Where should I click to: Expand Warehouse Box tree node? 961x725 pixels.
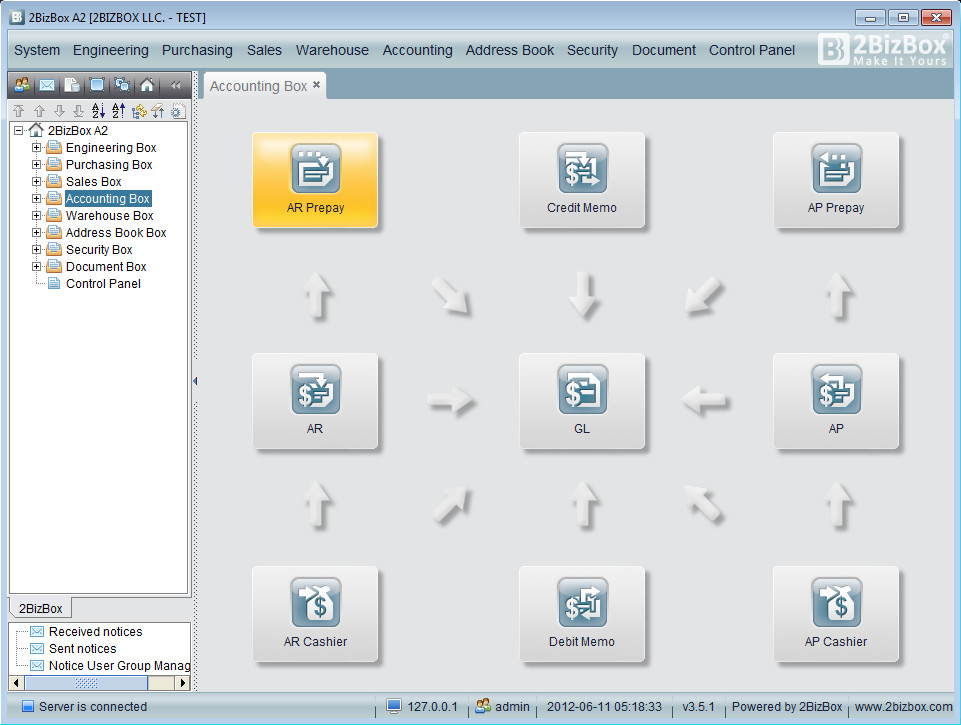[x=36, y=216]
